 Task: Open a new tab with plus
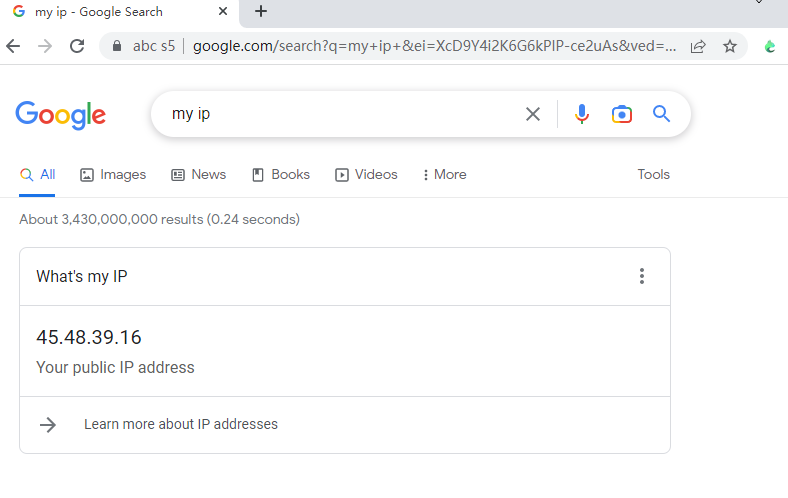click(261, 11)
